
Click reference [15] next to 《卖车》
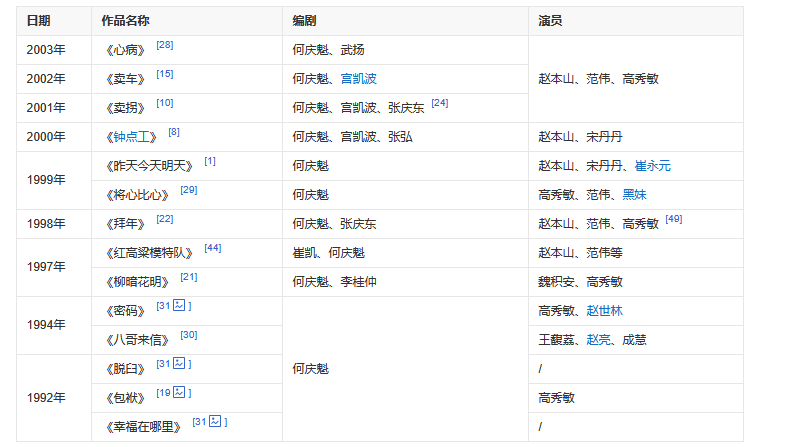pos(165,74)
